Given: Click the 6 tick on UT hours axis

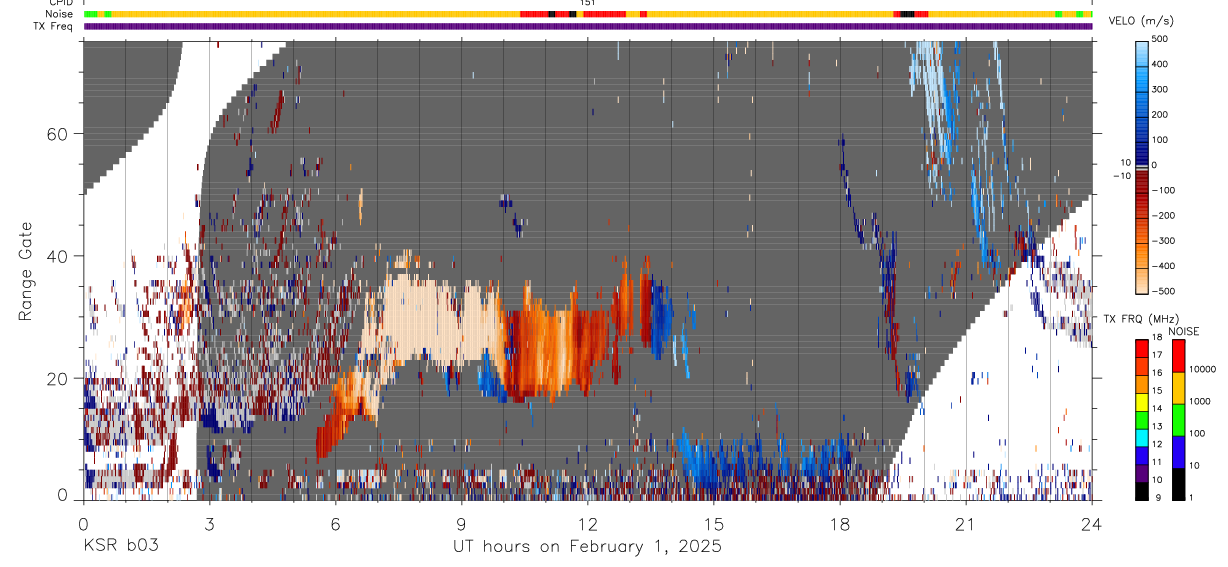Looking at the screenshot, I should [x=335, y=523].
